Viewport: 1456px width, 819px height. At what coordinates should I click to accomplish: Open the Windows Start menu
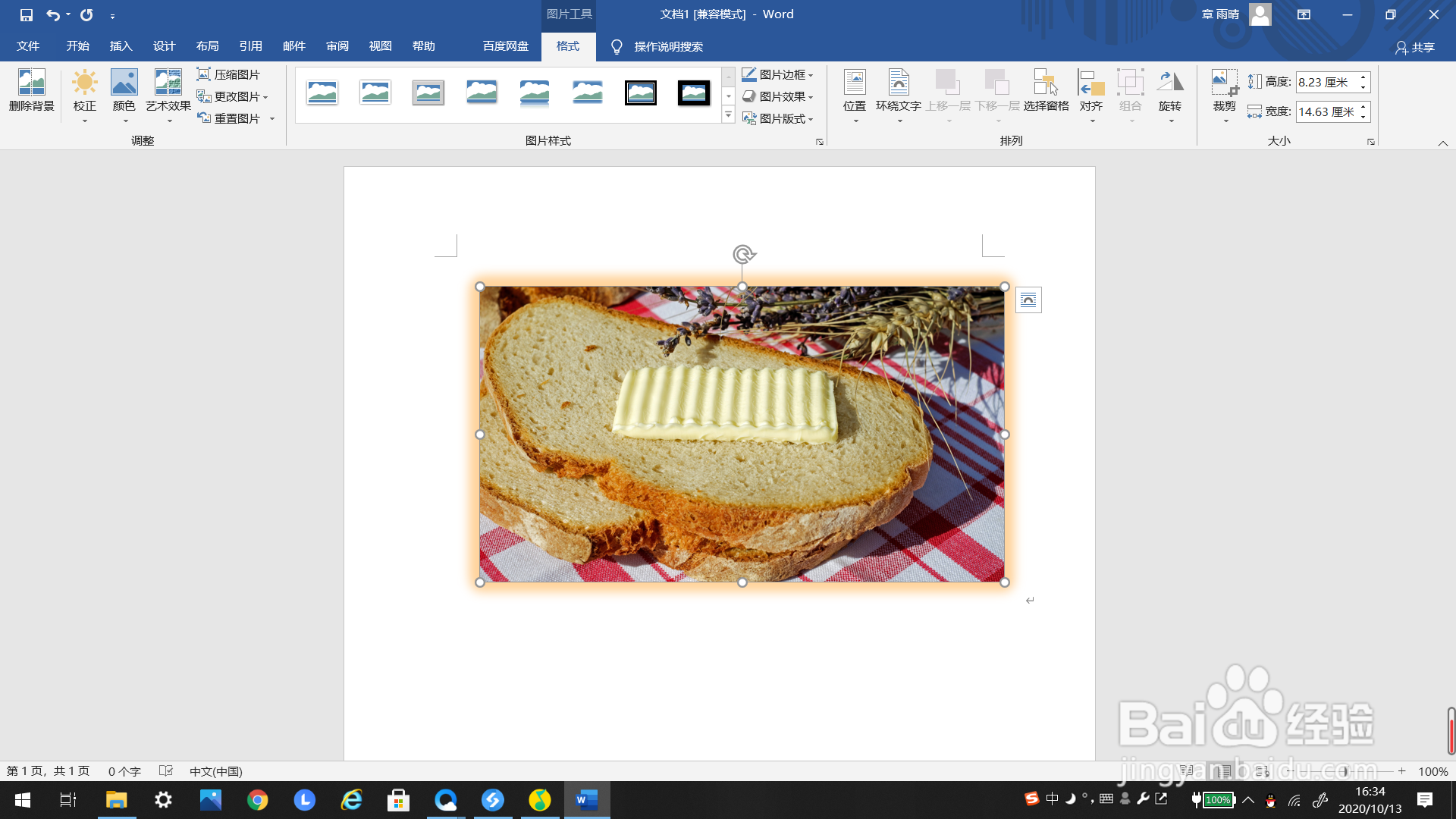(23, 800)
